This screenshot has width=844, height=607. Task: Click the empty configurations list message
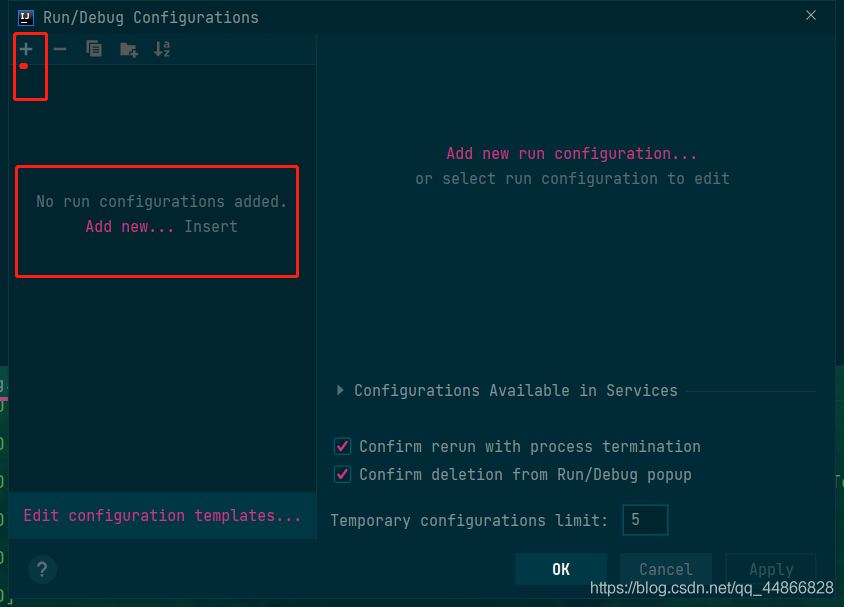[161, 201]
